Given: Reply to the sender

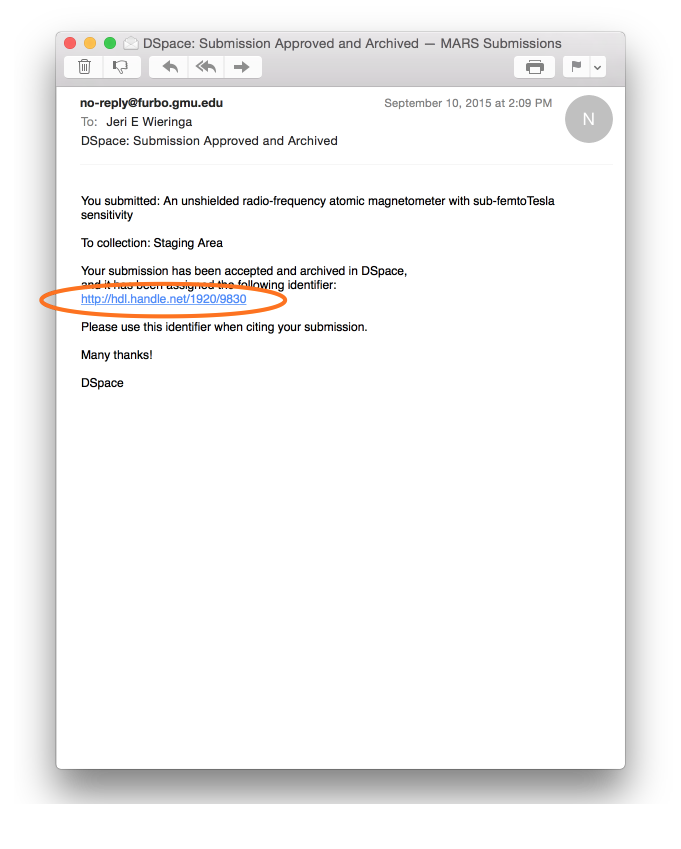Looking at the screenshot, I should coord(170,67).
